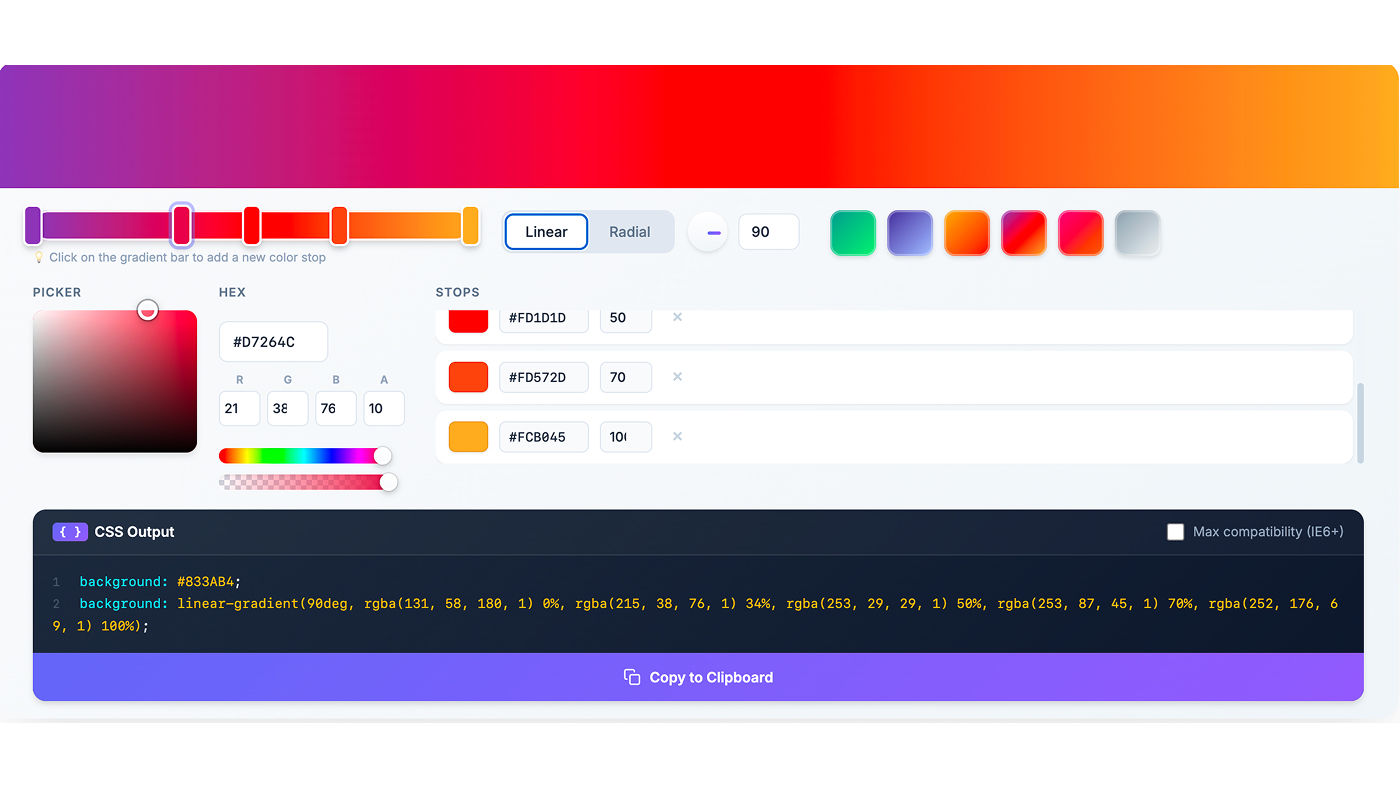Viewport: 1400px width, 788px height.
Task: Enable Max compatibility (IE6+) checkbox
Action: pyautogui.click(x=1176, y=532)
